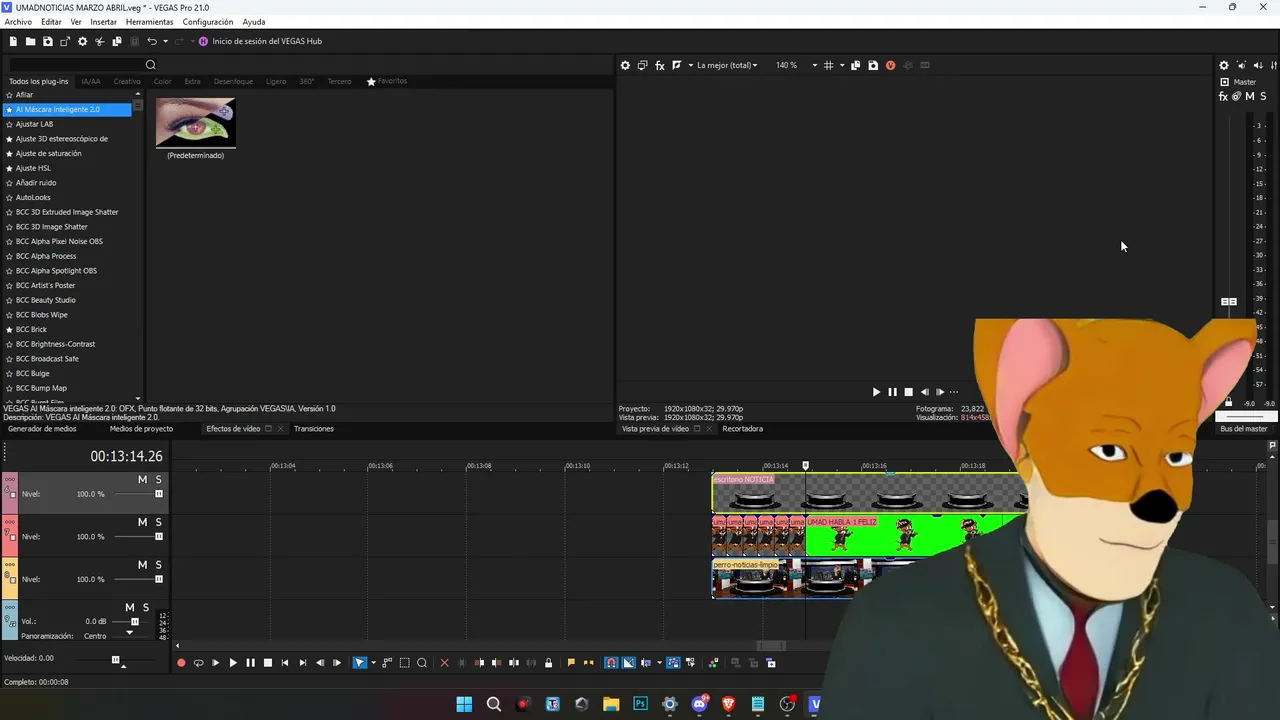Mute the Master bus

click(1250, 97)
